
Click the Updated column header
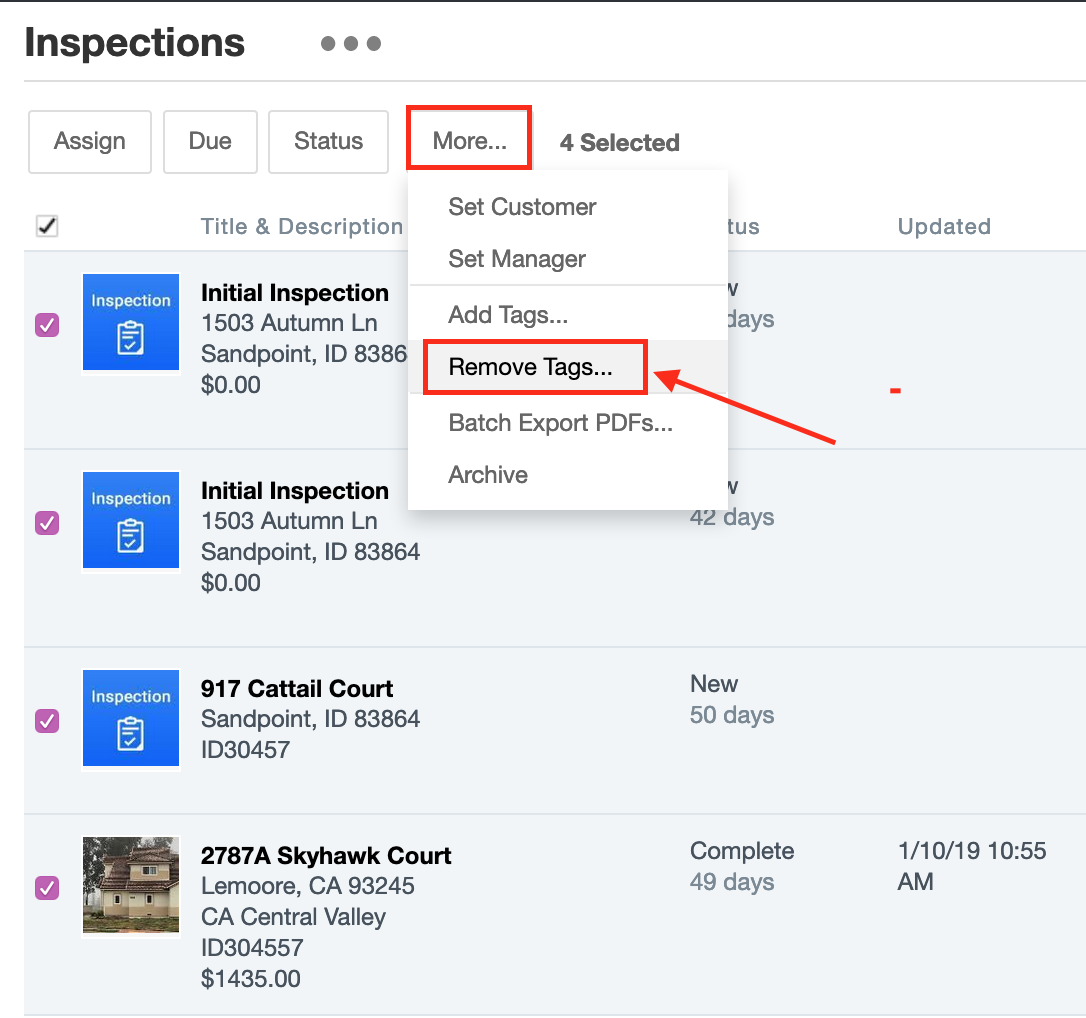(x=944, y=227)
